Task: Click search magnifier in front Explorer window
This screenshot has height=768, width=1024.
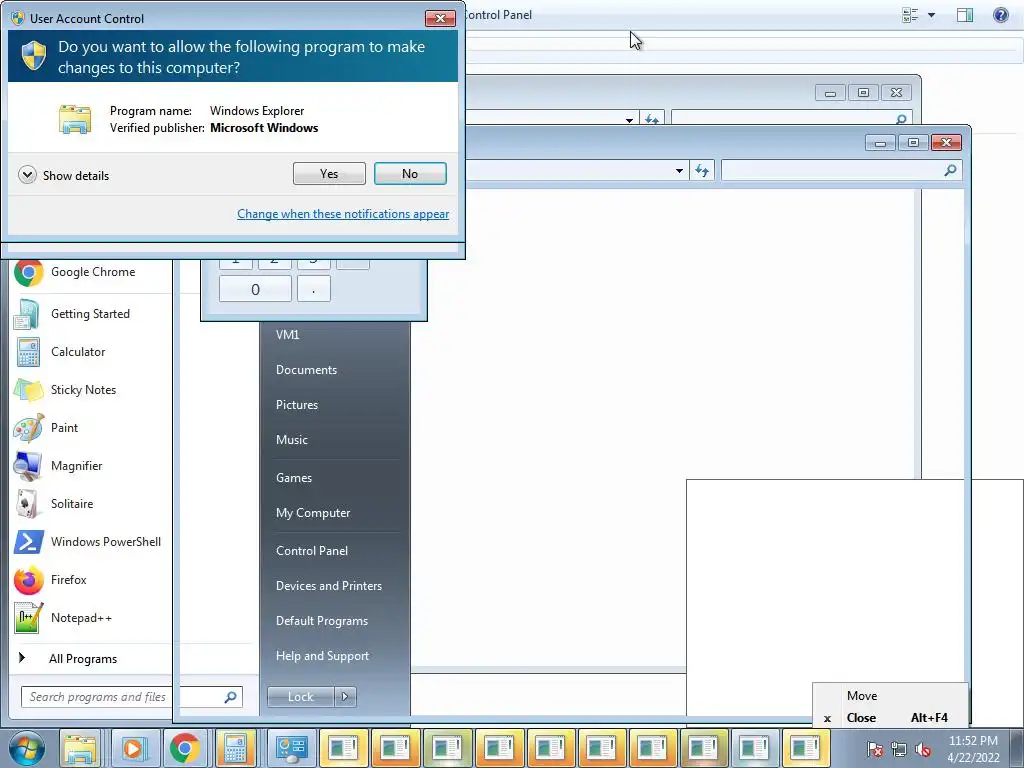Action: [x=950, y=170]
